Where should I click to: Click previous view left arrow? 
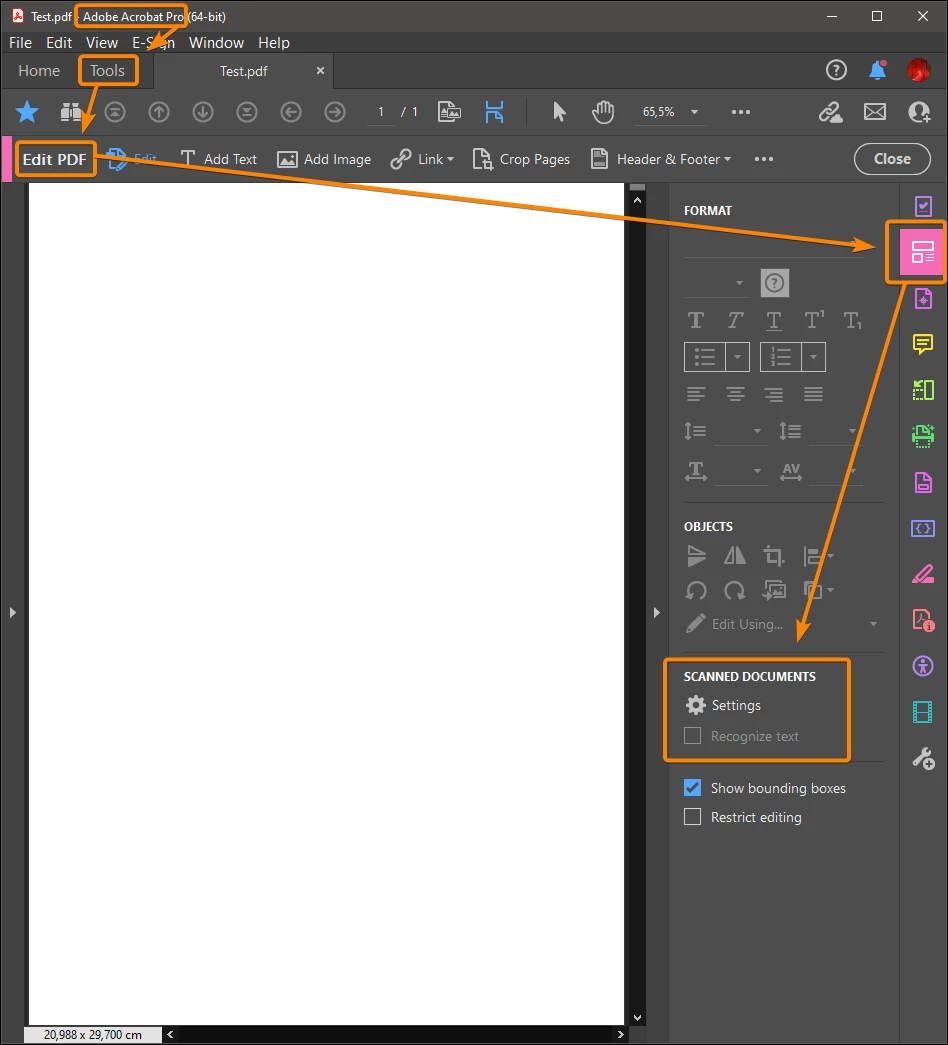pyautogui.click(x=291, y=112)
